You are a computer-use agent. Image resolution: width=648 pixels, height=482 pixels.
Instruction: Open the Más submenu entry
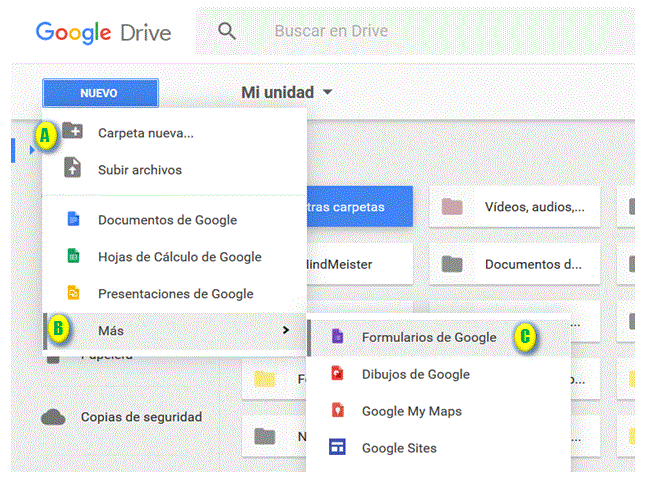pyautogui.click(x=174, y=331)
